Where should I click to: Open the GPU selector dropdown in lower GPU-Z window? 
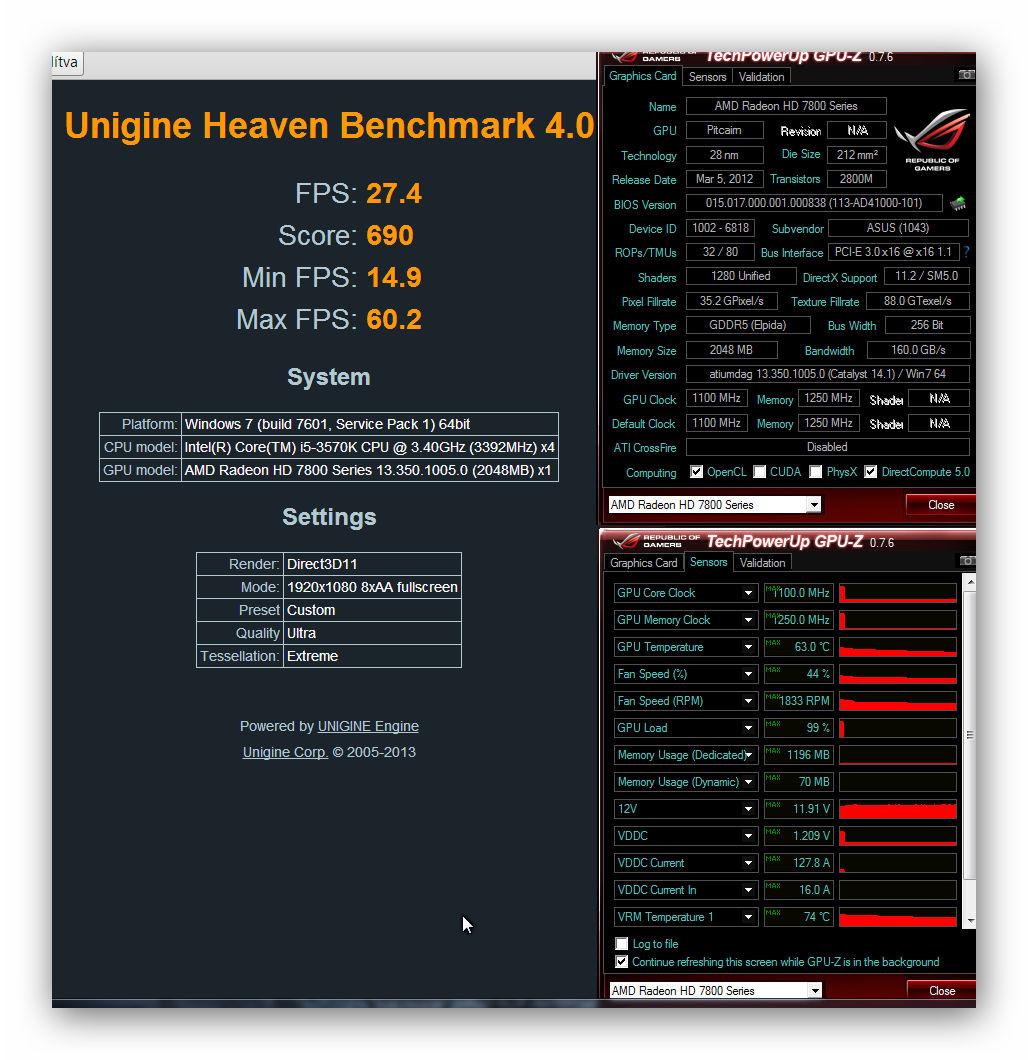pos(815,990)
